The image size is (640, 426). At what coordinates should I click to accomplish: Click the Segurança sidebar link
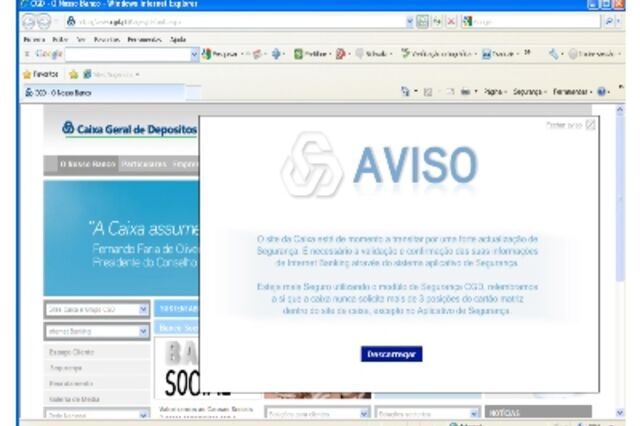point(66,368)
